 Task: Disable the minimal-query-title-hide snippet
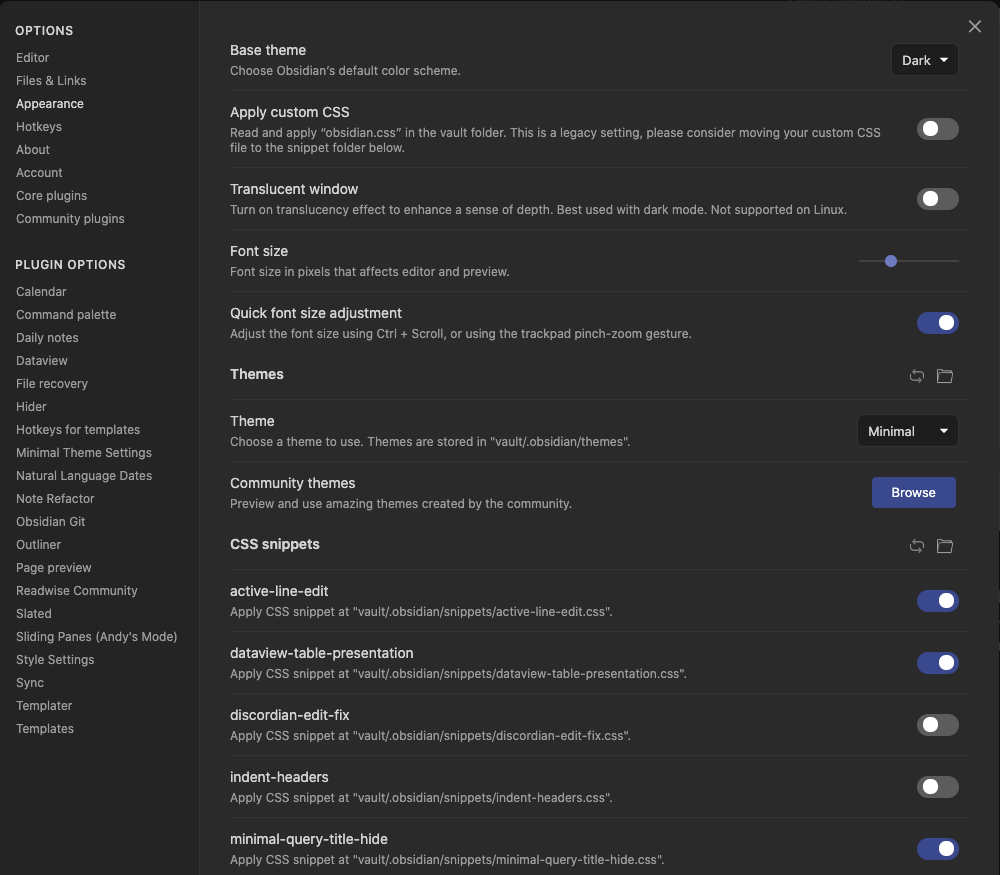pos(937,849)
